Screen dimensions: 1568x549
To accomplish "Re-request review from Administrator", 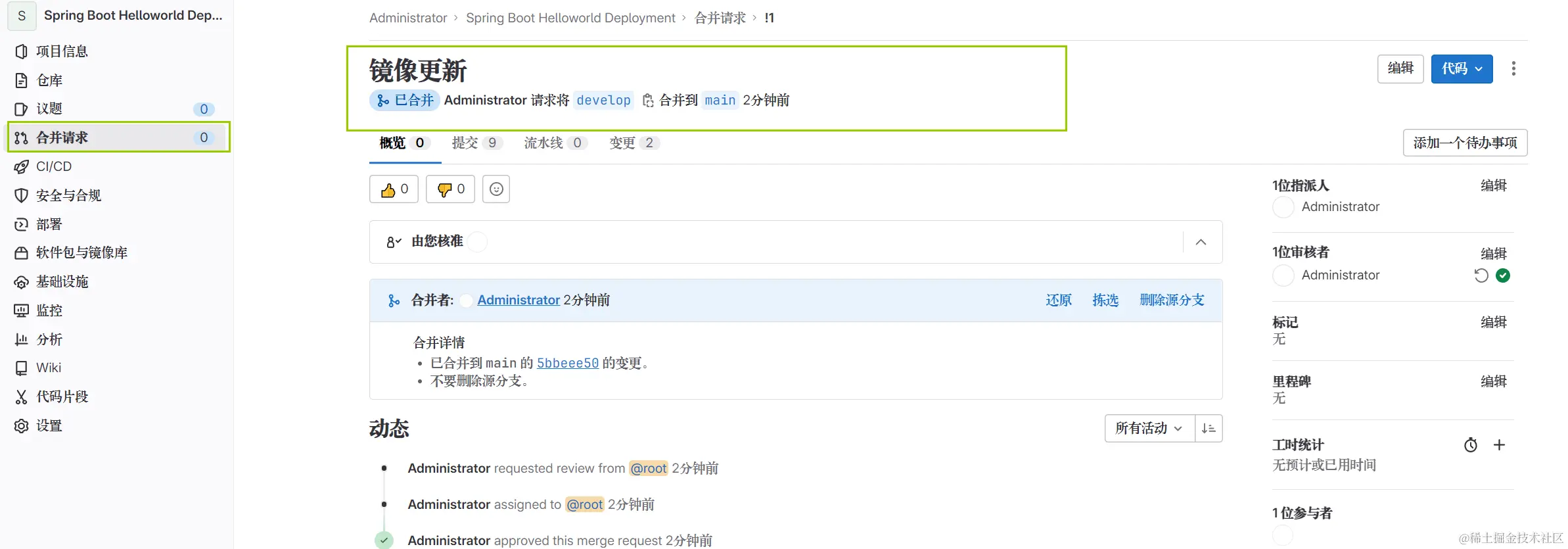I will (1481, 275).
